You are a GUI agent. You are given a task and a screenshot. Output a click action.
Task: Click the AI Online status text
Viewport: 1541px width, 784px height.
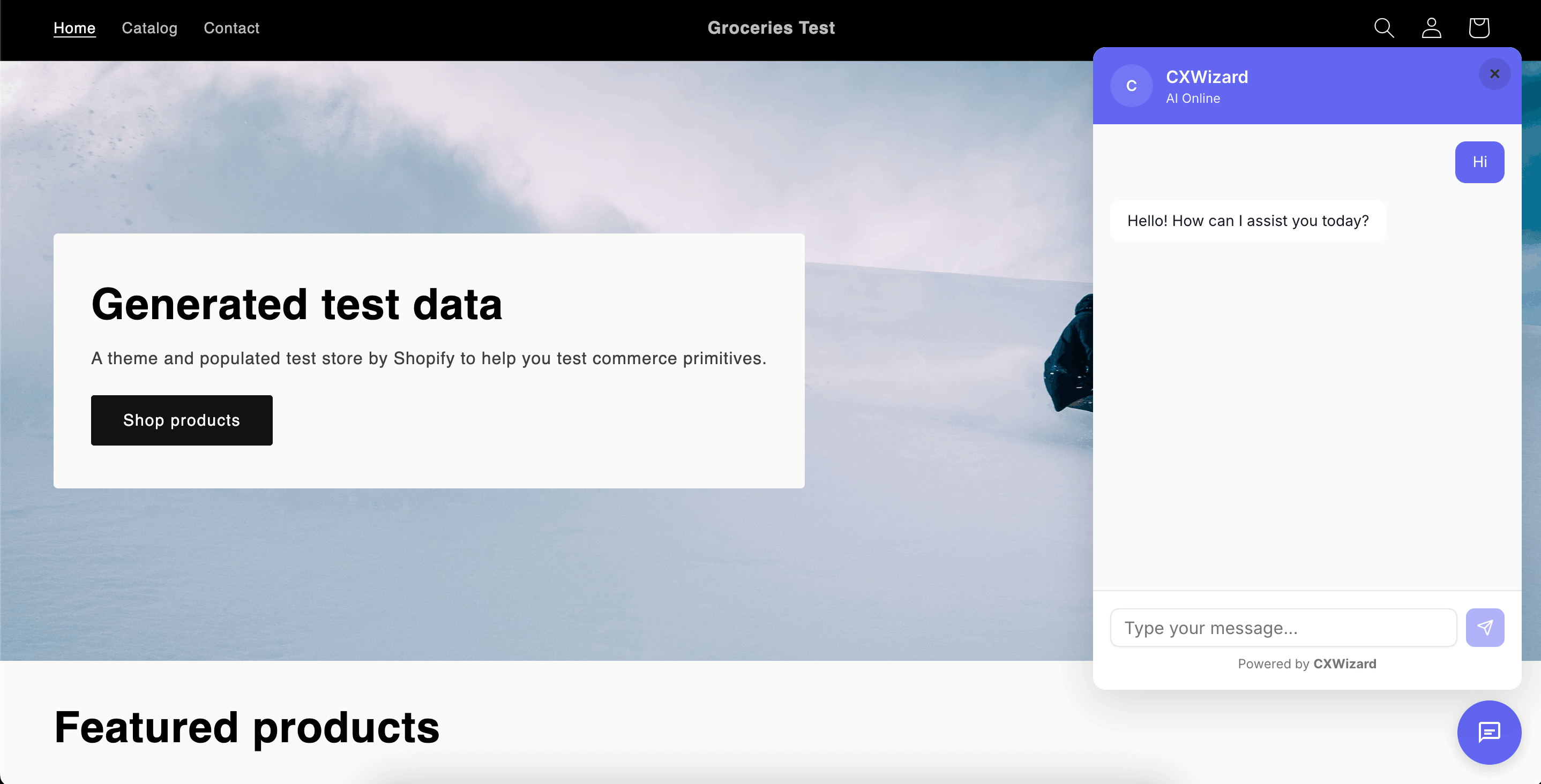pyautogui.click(x=1192, y=98)
